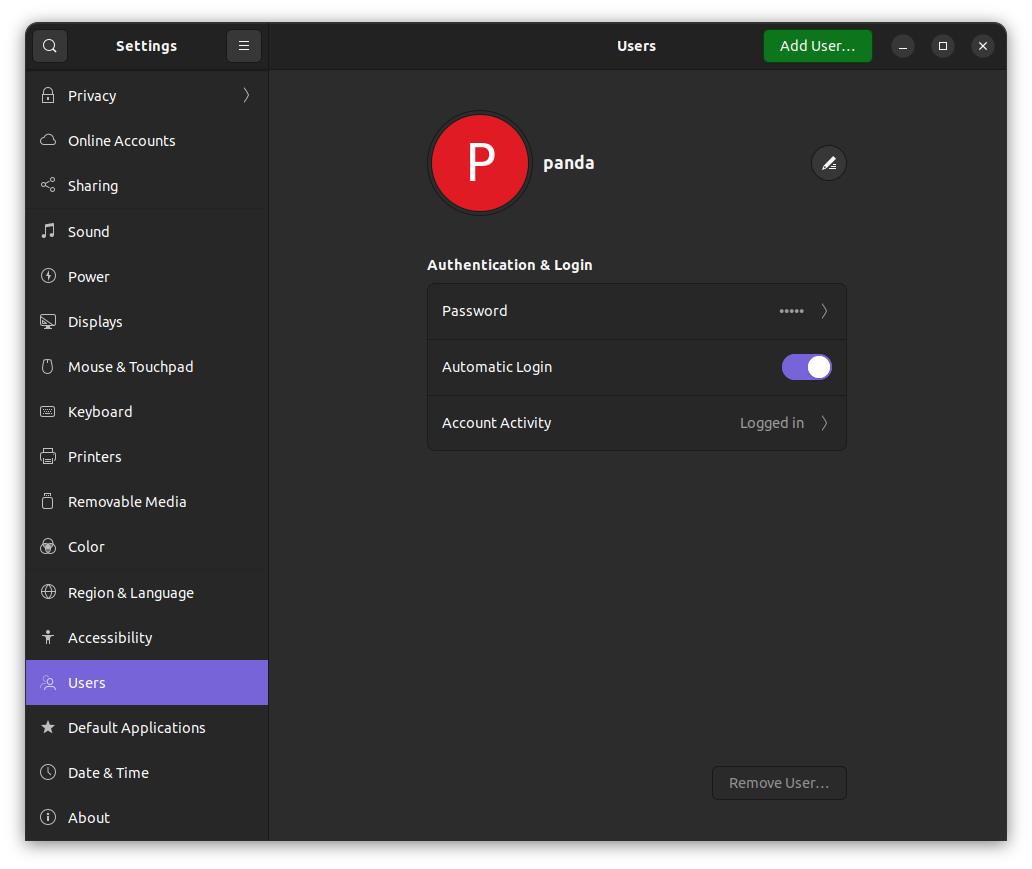
Task: Click the Password row label
Action: point(475,311)
